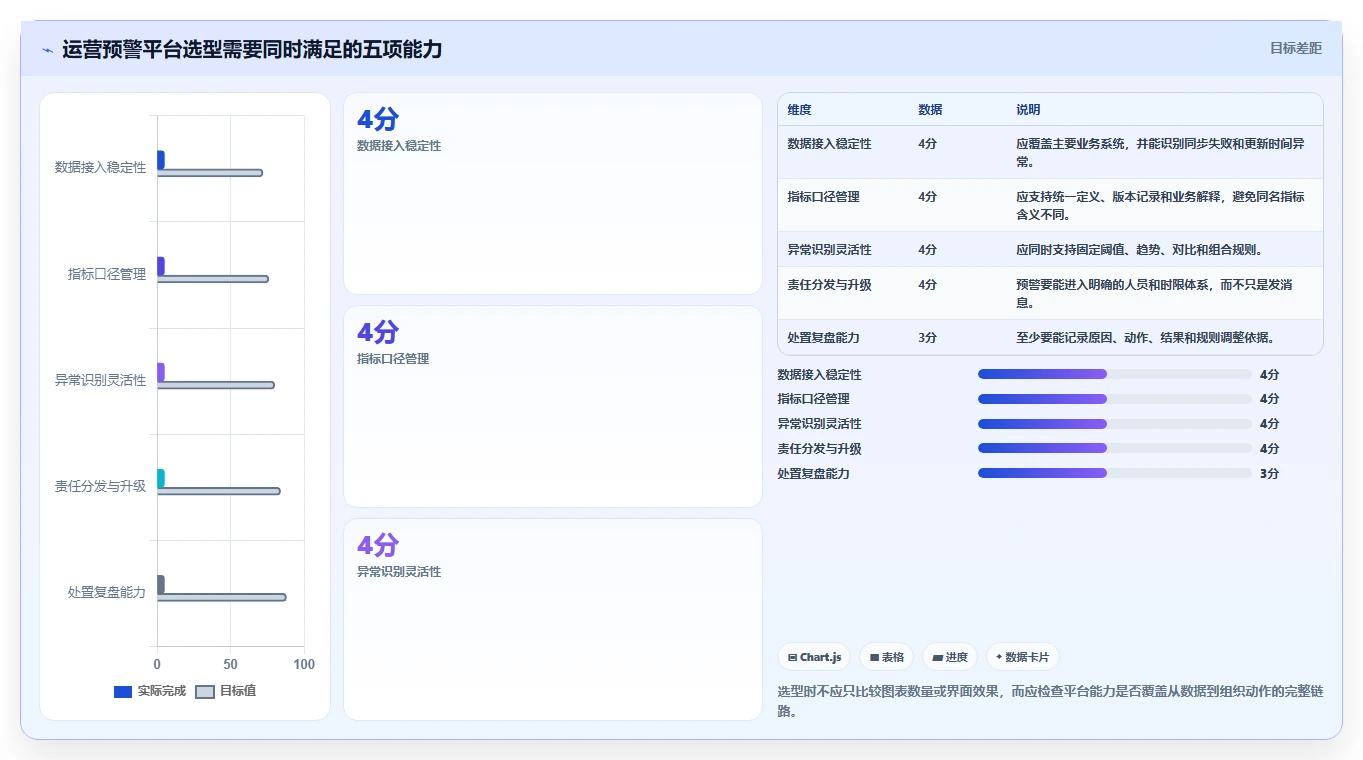Click the title 运营预警平台选型需要同时满足的五项能力
Image resolution: width=1363 pixels, height=760 pixels.
point(252,49)
